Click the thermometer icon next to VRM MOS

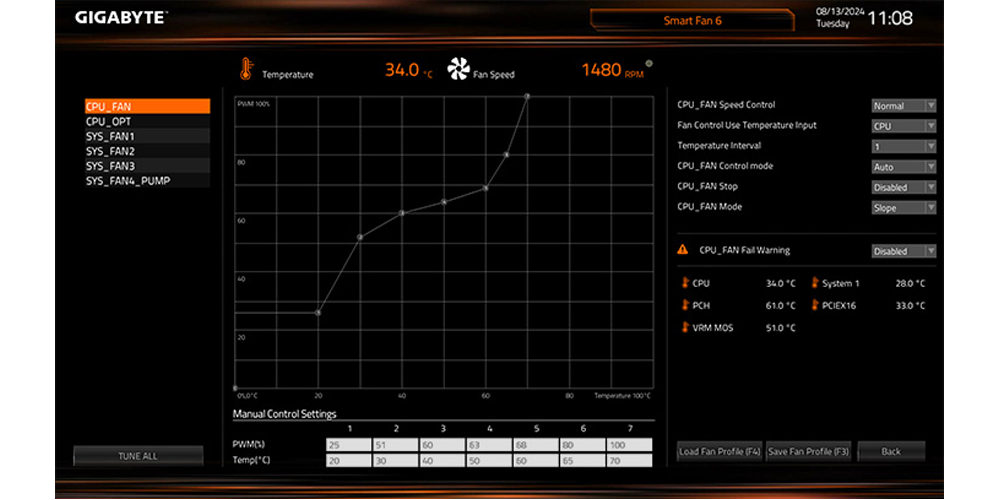pos(686,327)
